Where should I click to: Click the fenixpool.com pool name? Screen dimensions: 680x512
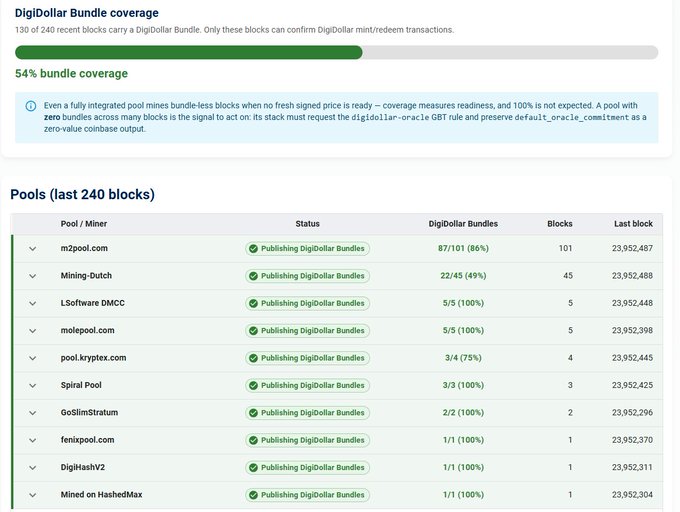pyautogui.click(x=87, y=440)
